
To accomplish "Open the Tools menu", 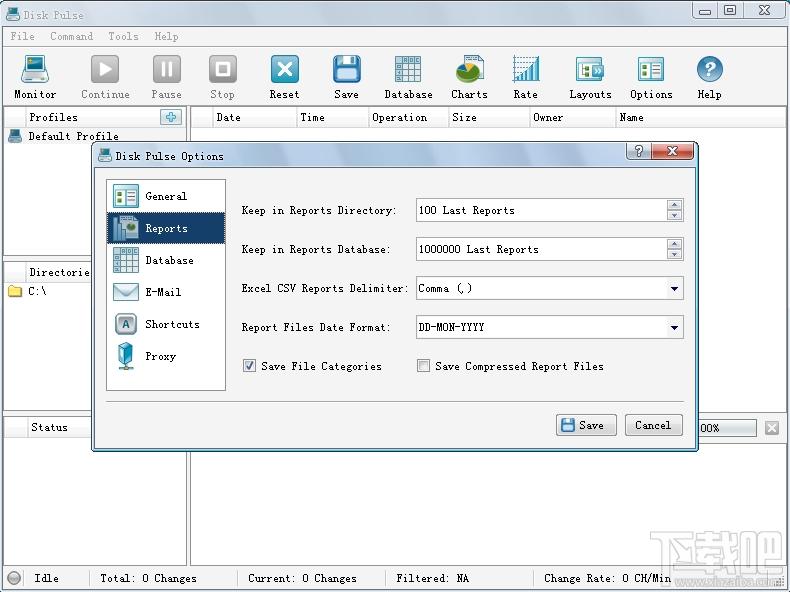I will 123,36.
